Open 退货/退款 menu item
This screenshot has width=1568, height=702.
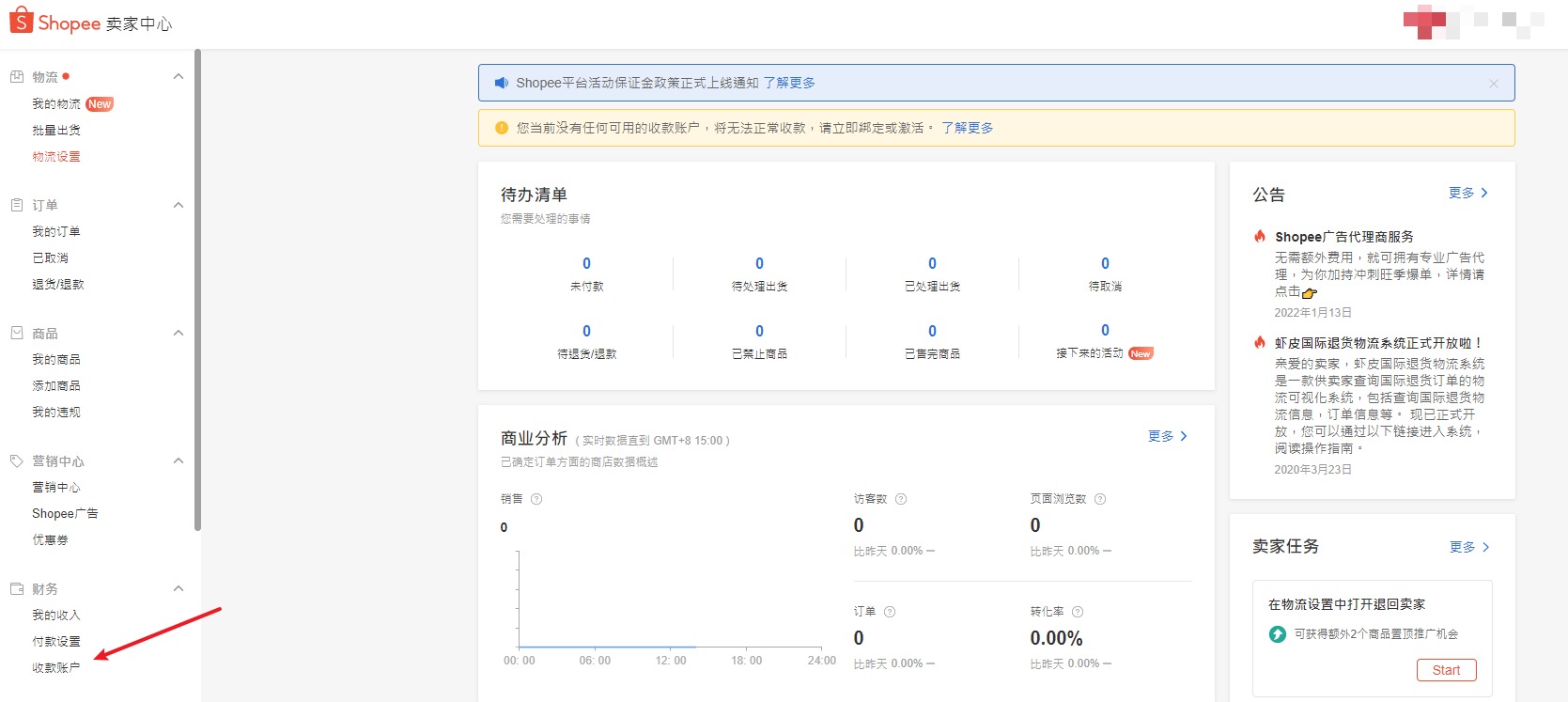point(58,284)
